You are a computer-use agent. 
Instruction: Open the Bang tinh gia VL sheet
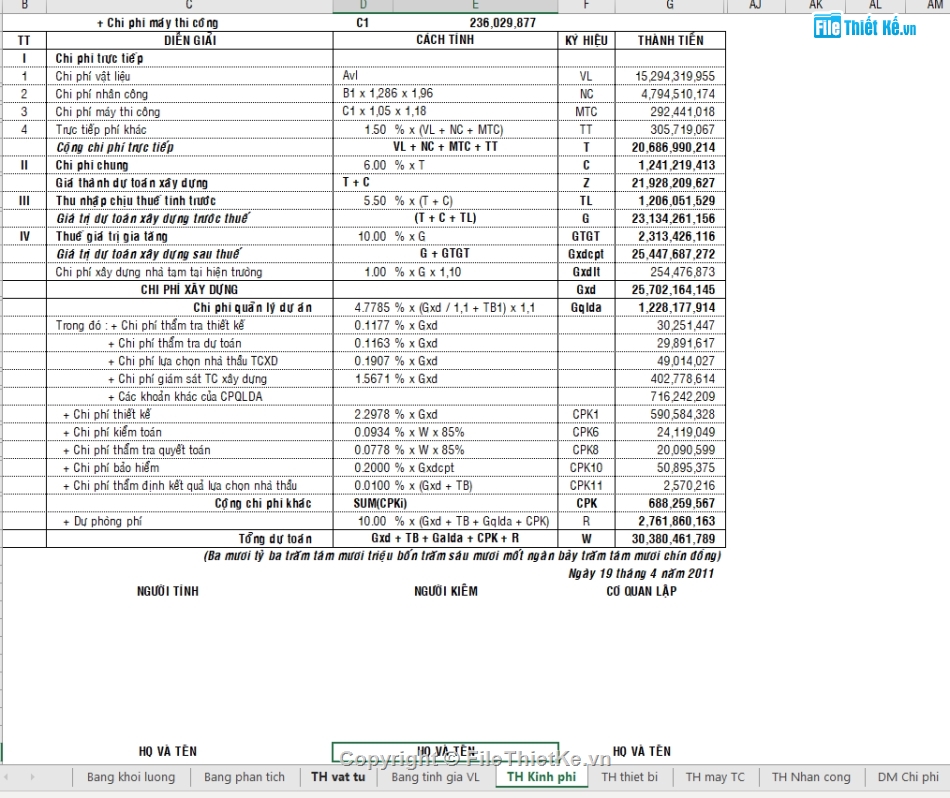(435, 777)
